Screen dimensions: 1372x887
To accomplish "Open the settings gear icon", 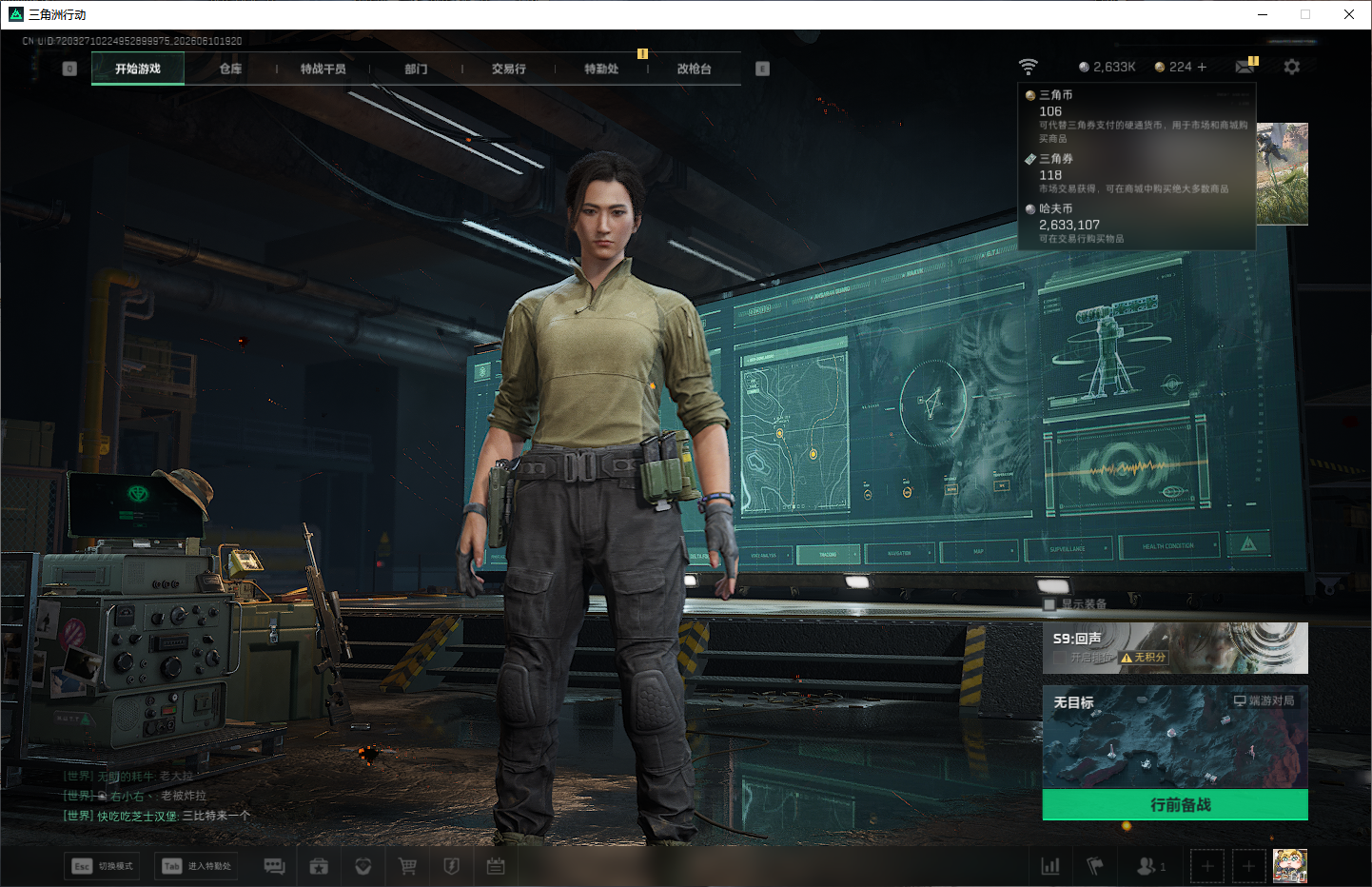I will click(1291, 67).
